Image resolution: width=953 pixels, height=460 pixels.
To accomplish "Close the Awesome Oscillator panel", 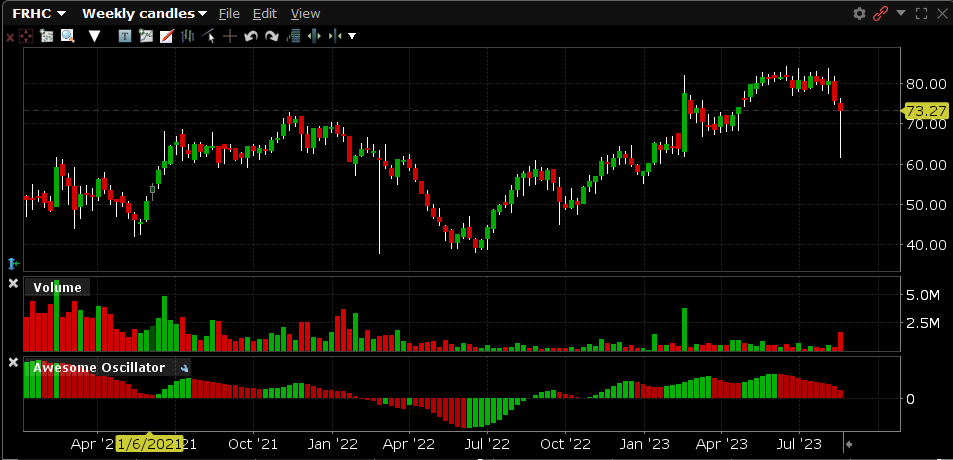I will (13, 362).
